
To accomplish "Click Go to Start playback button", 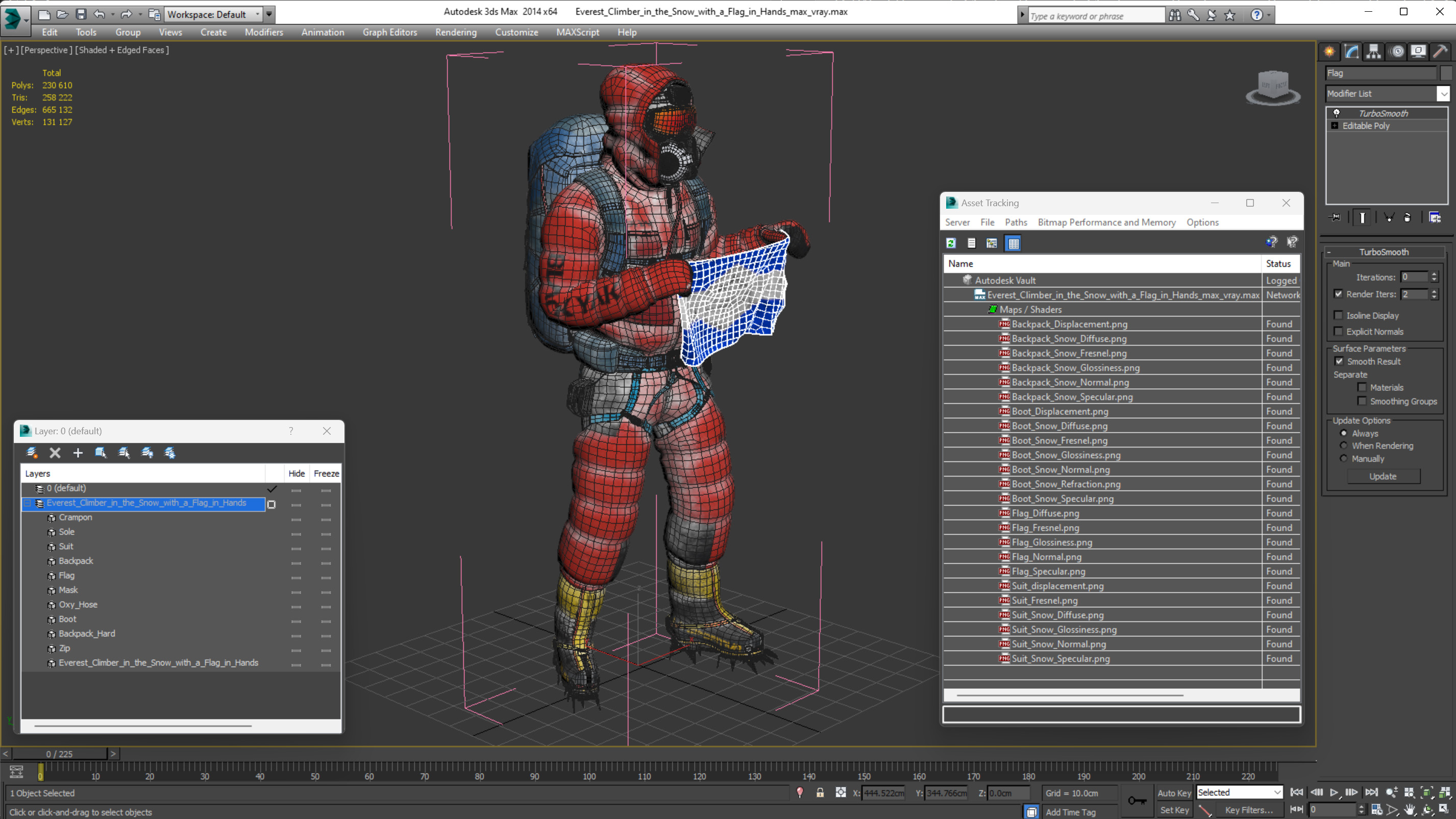I will [1297, 792].
